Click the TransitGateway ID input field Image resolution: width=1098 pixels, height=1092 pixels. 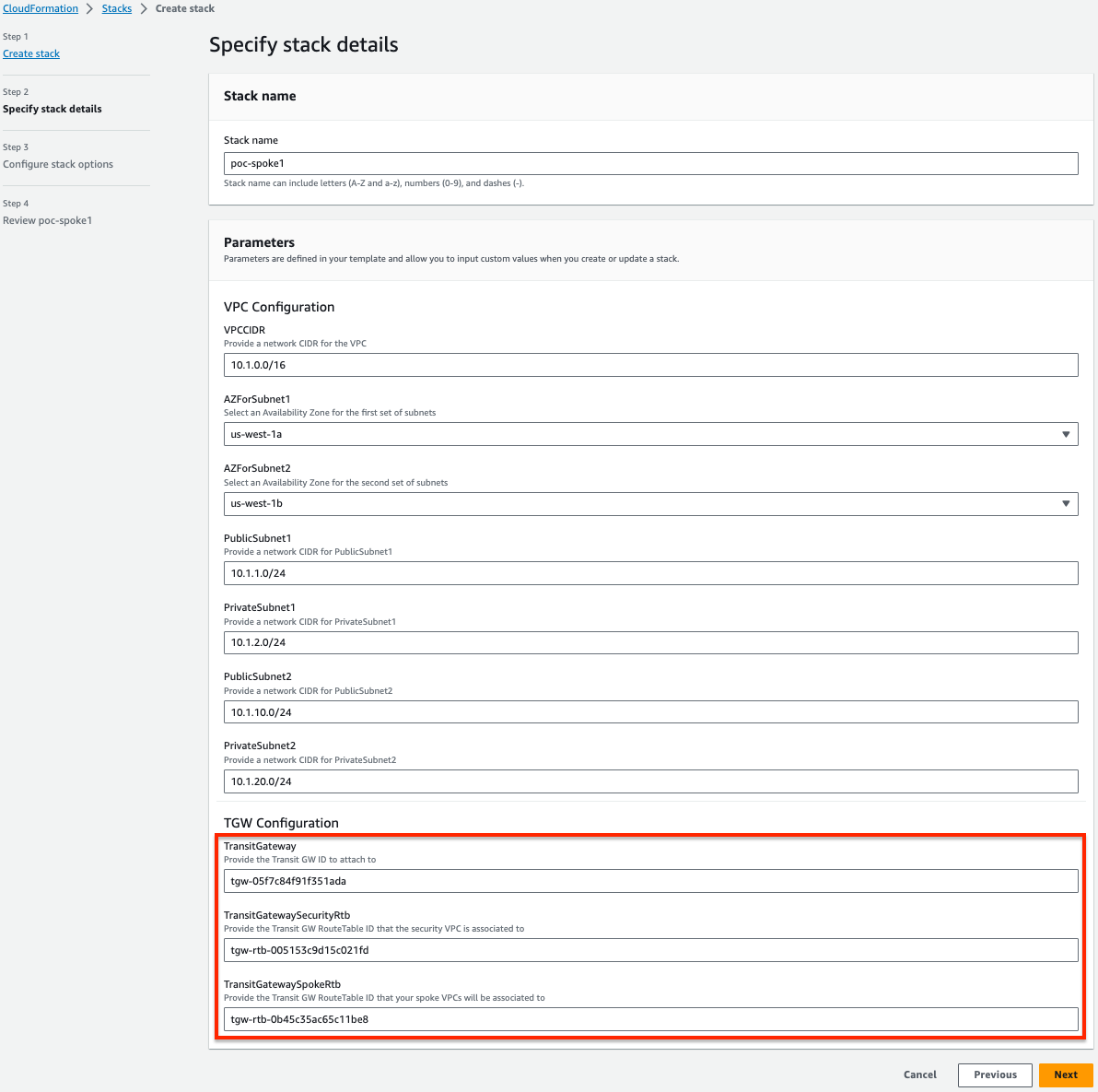click(x=650, y=881)
